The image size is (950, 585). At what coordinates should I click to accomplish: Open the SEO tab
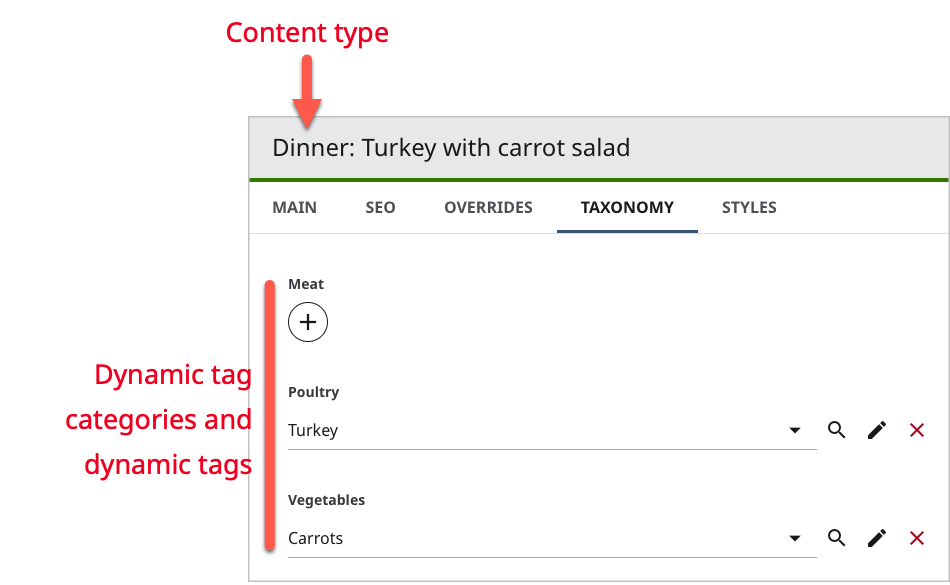380,207
